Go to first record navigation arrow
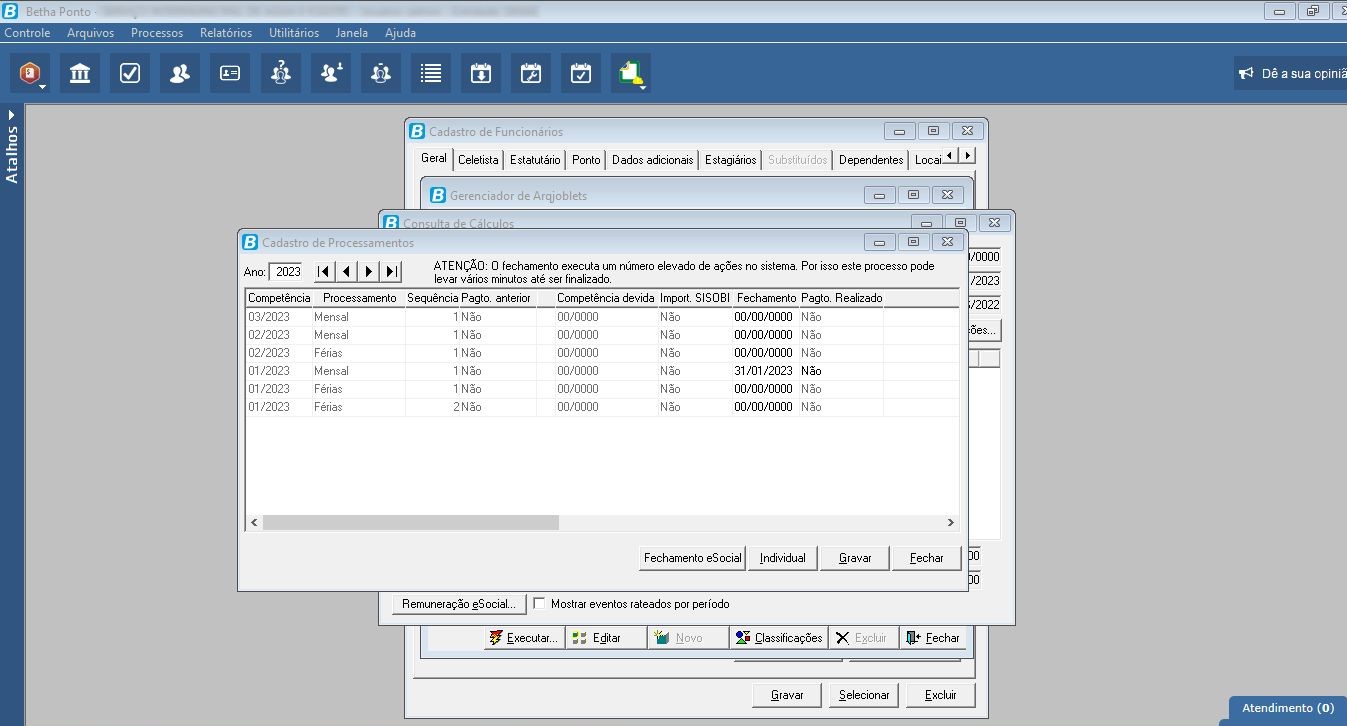This screenshot has width=1347, height=726. [x=324, y=272]
